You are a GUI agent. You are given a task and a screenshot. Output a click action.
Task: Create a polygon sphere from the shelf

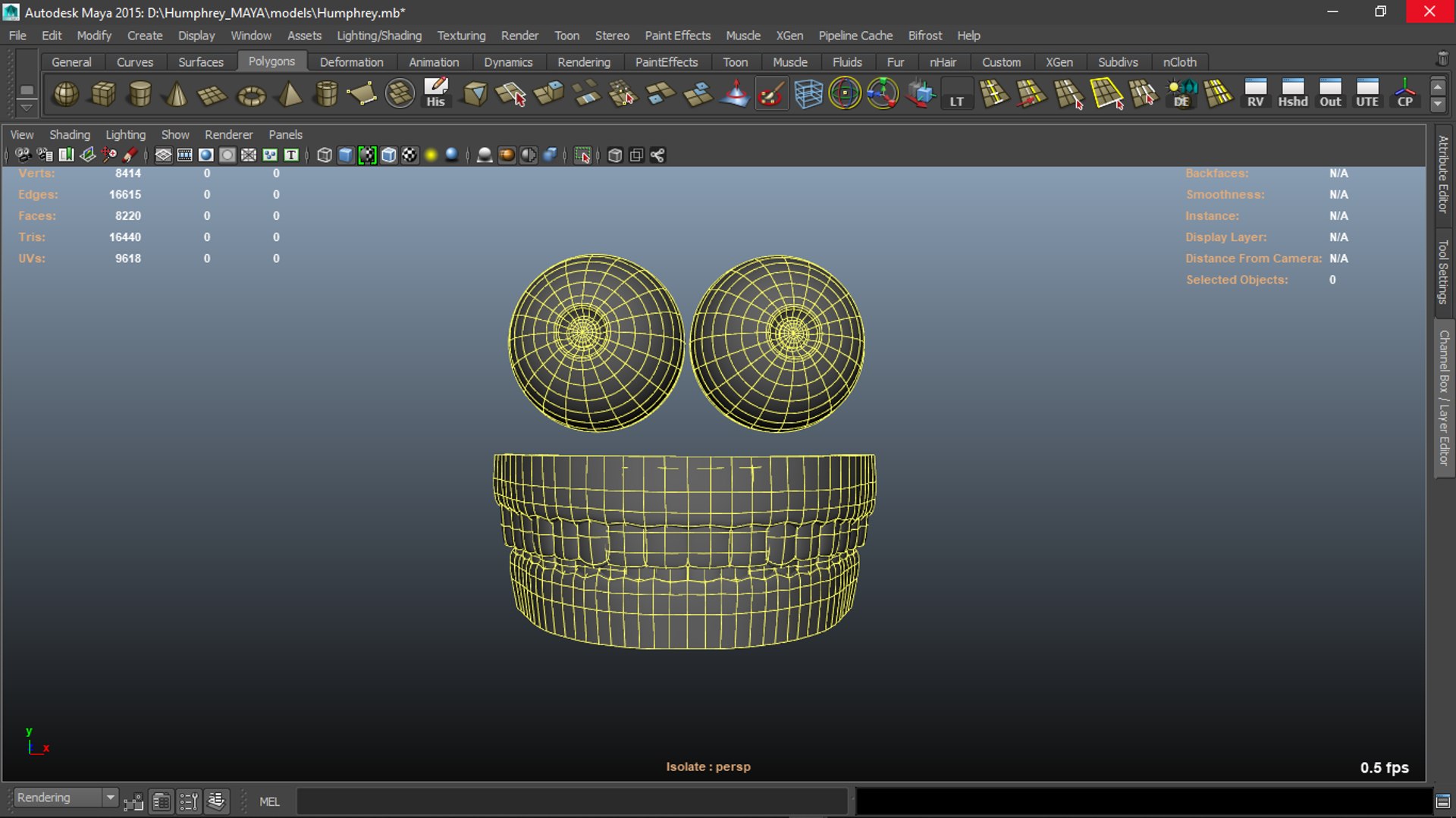[66, 94]
